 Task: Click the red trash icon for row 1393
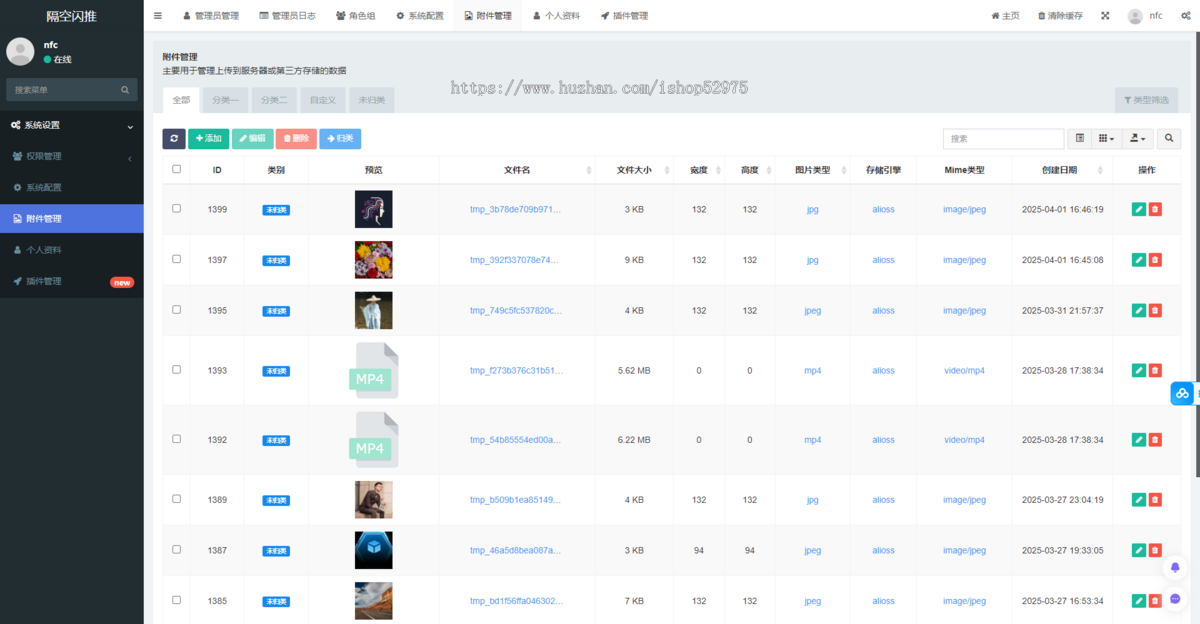pyautogui.click(x=1155, y=370)
